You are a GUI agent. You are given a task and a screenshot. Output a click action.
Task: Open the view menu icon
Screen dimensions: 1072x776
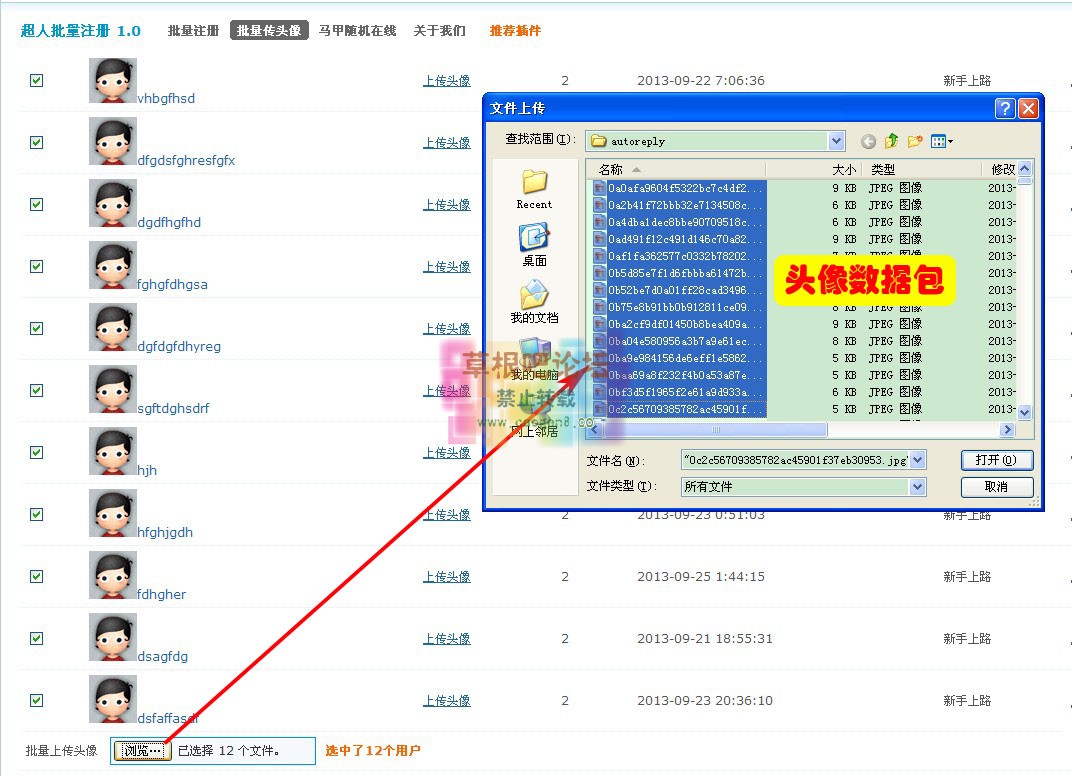tap(941, 142)
